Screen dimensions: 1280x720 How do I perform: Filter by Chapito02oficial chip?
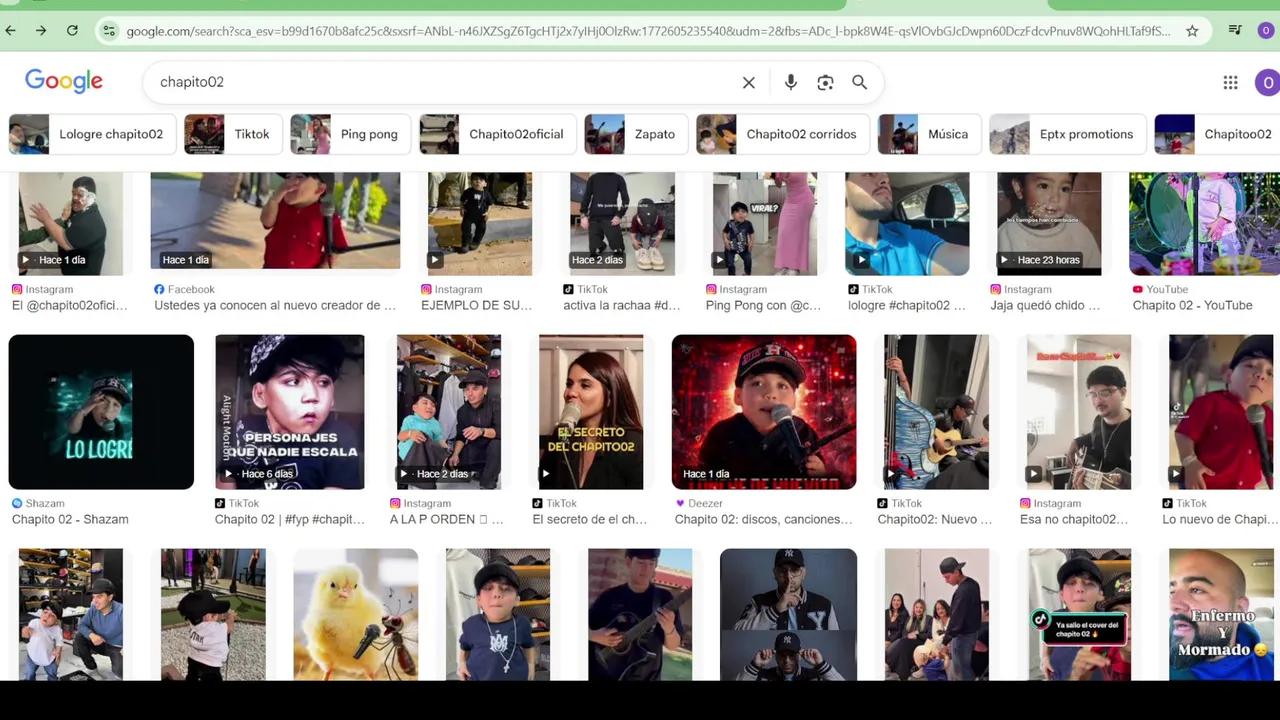tap(496, 134)
